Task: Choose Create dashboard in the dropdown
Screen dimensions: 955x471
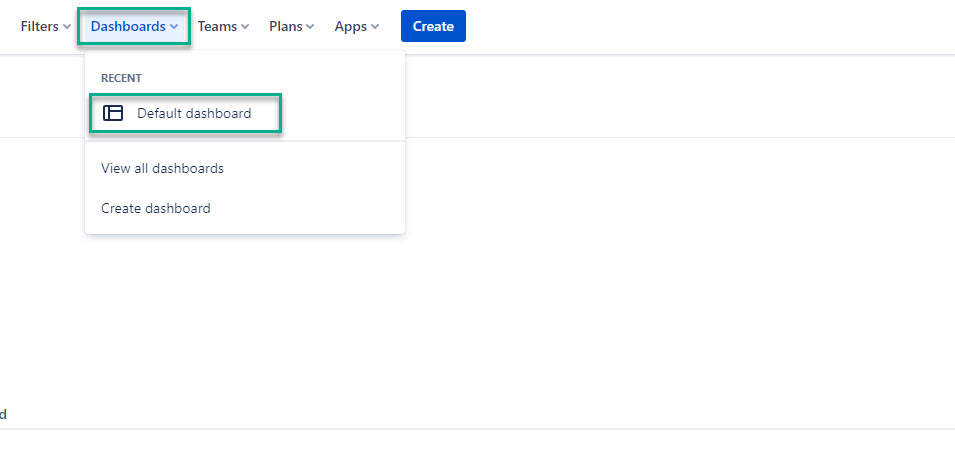Action: click(x=155, y=209)
